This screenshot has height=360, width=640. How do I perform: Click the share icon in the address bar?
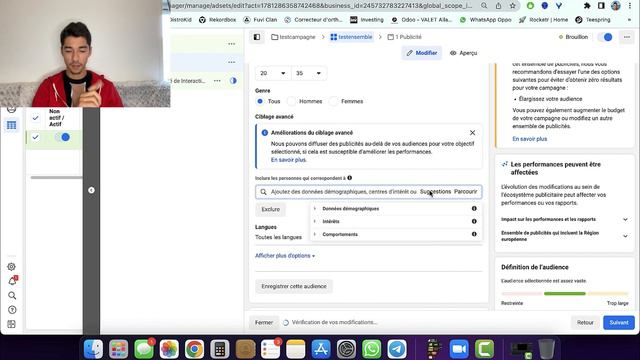[x=498, y=6]
